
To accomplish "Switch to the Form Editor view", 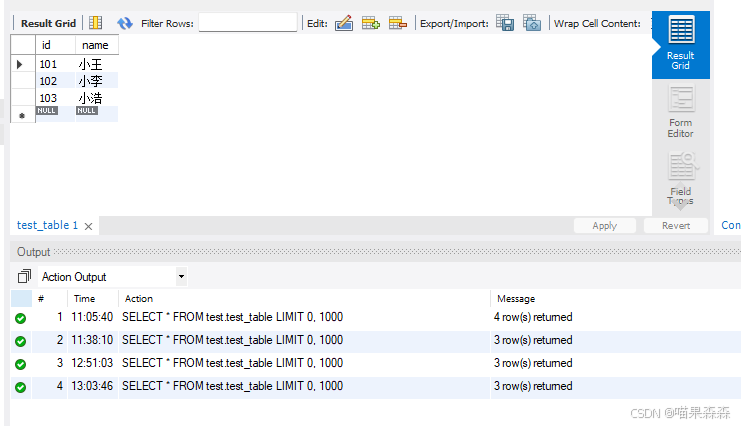I will 681,112.
